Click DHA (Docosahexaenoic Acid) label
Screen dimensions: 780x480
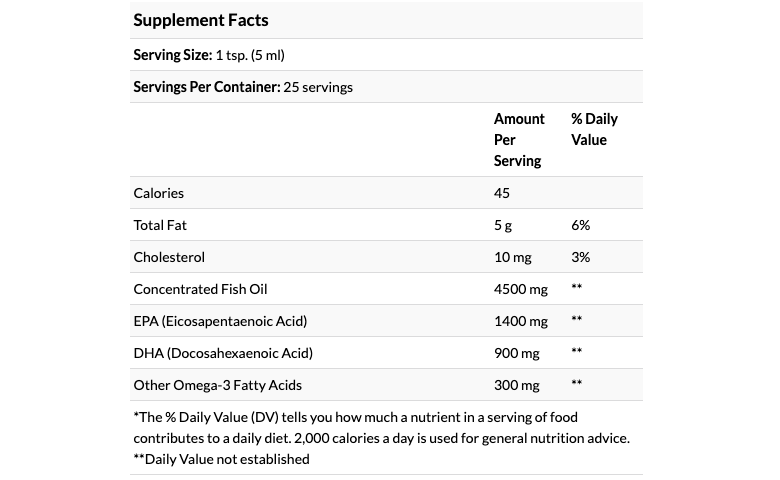tap(223, 353)
